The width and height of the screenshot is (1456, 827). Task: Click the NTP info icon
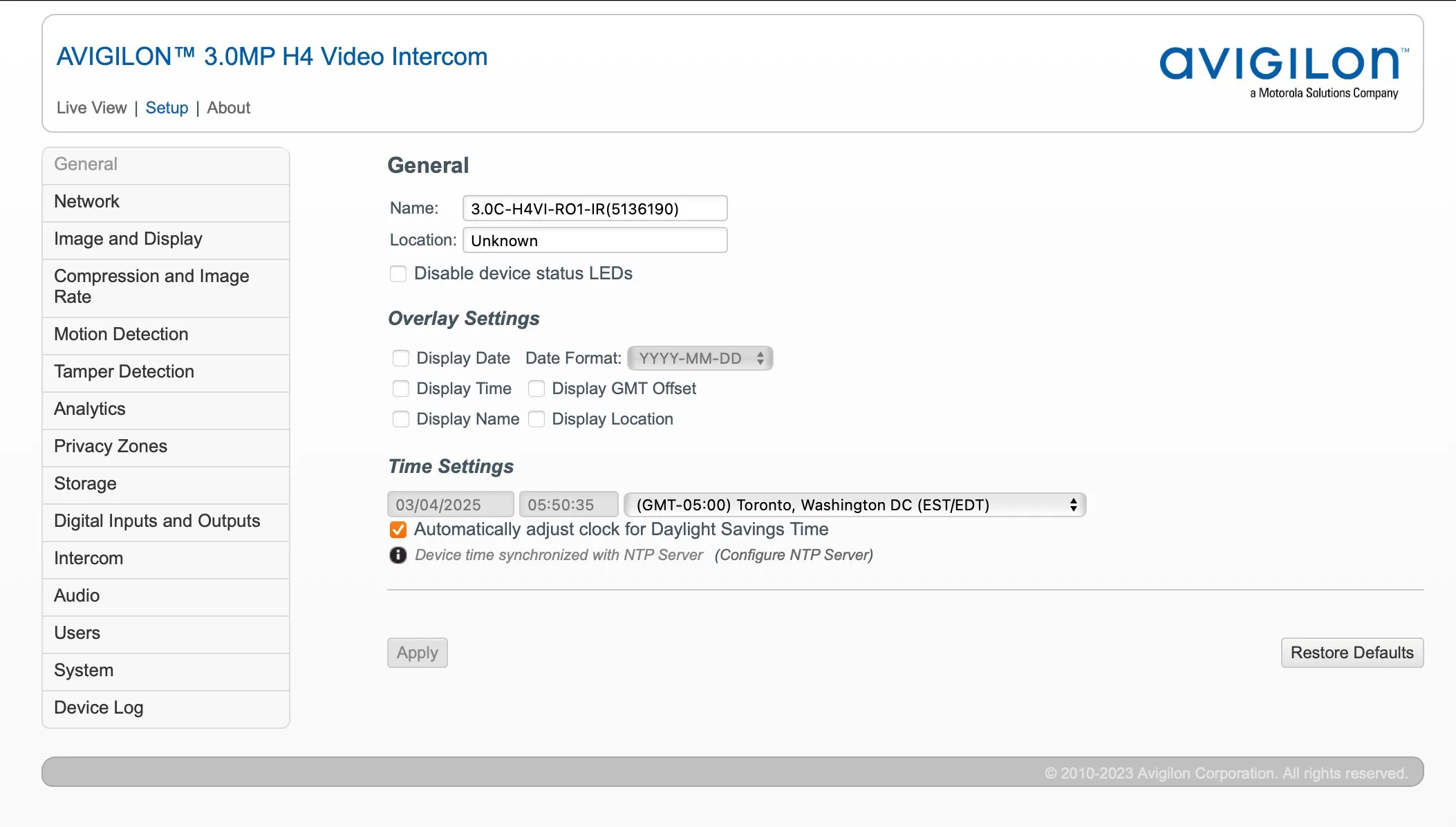pyautogui.click(x=398, y=555)
